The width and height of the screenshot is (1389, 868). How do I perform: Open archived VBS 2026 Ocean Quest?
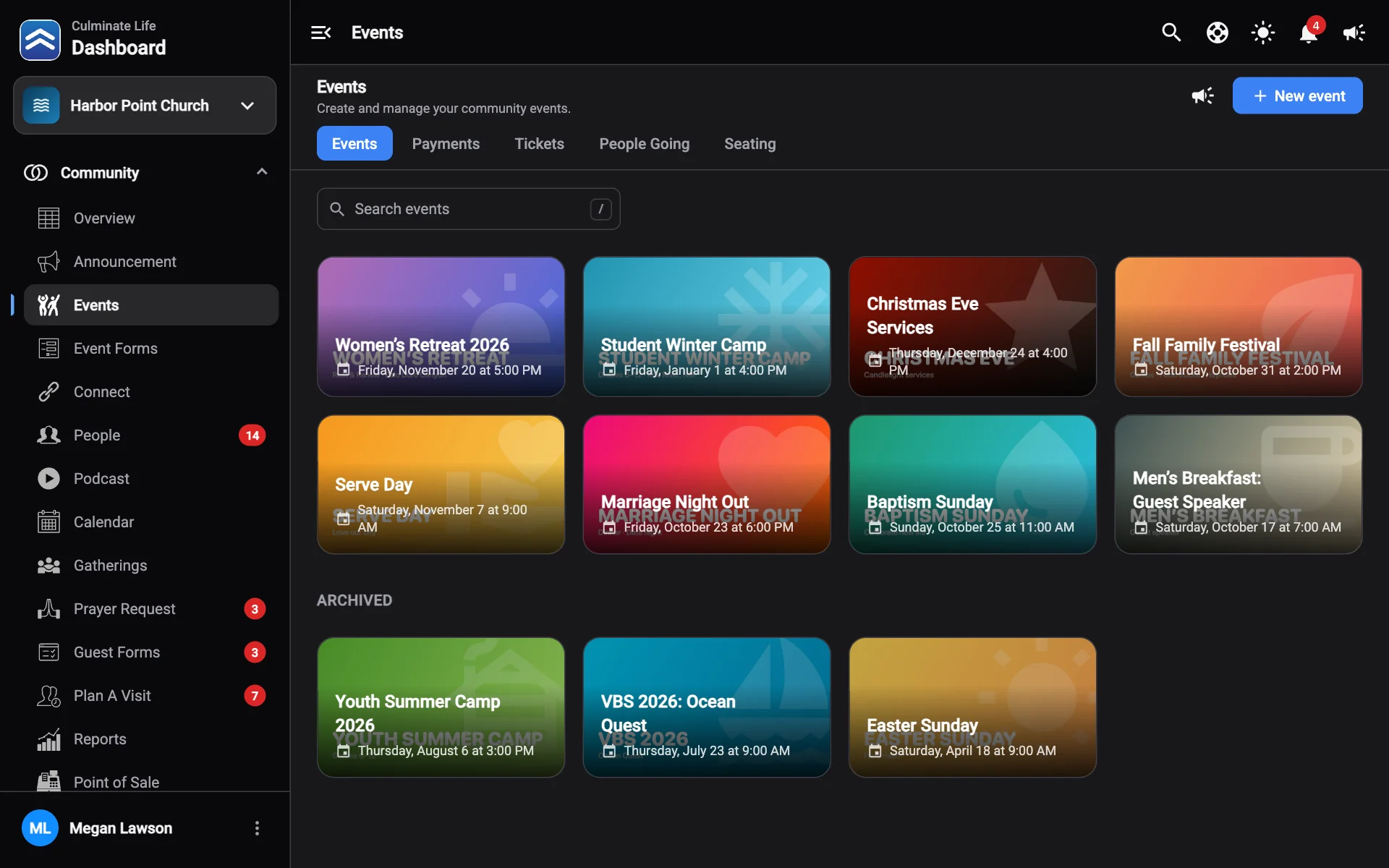[x=707, y=707]
